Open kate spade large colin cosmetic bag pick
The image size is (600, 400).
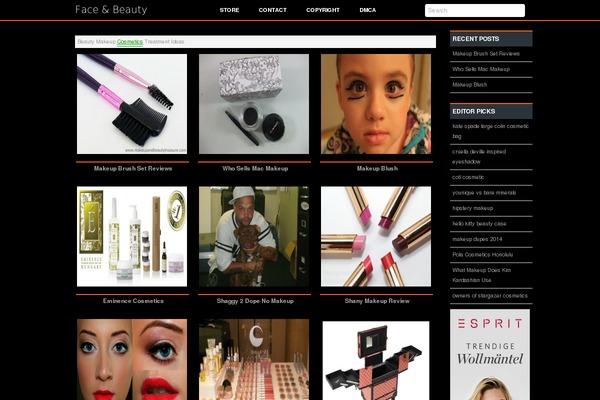(490, 131)
